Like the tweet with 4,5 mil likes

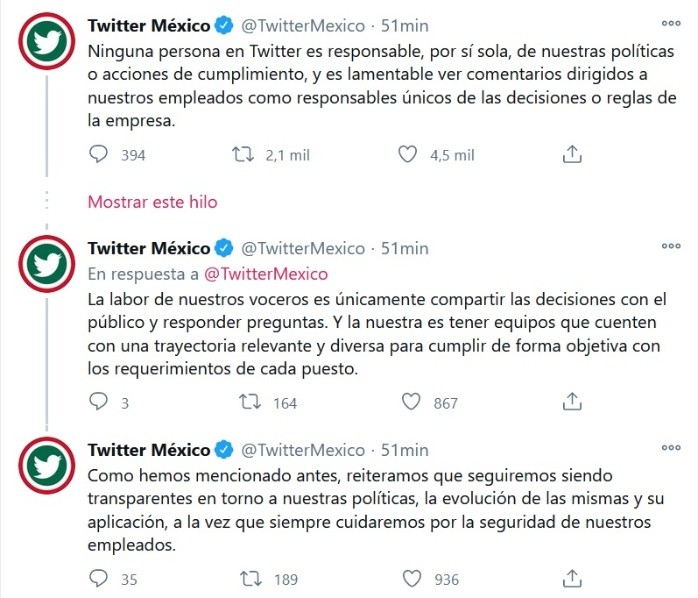coord(407,155)
